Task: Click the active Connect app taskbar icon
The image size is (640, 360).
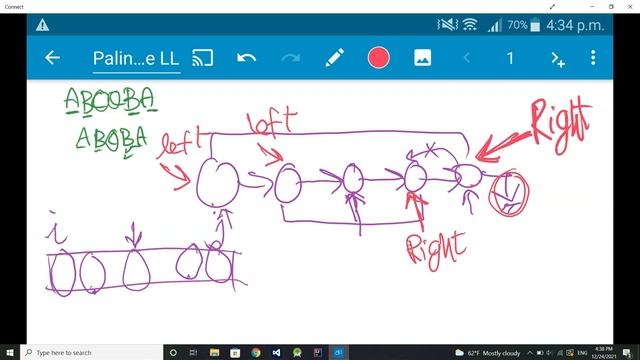Action: [x=338, y=352]
